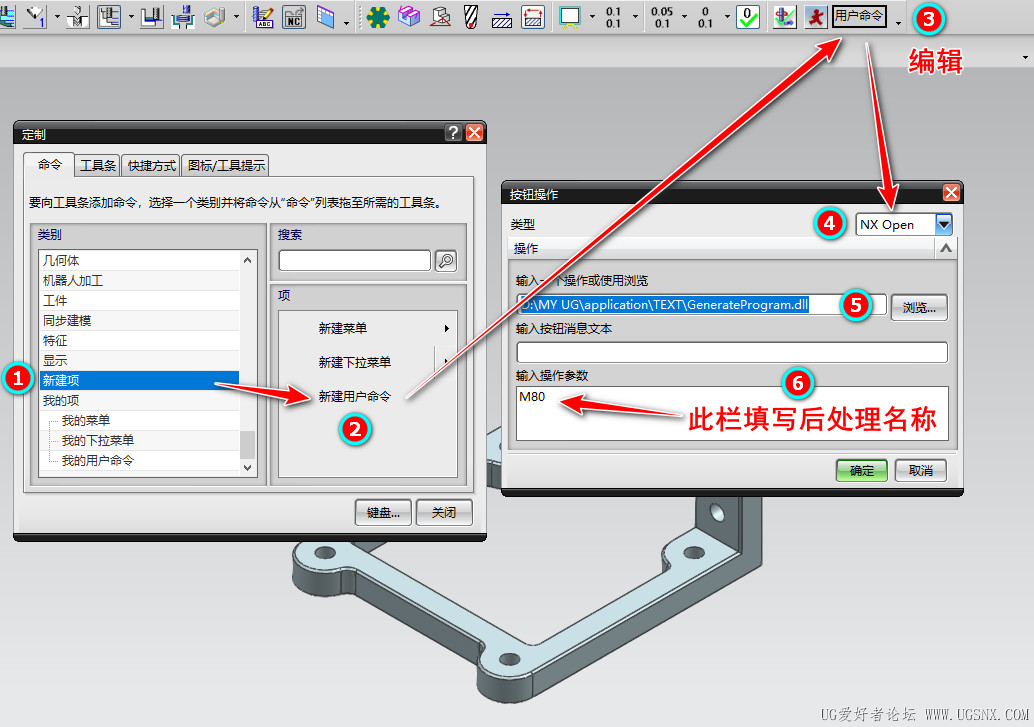Click the 浏览... browse button
1034x727 pixels.
tap(919, 307)
